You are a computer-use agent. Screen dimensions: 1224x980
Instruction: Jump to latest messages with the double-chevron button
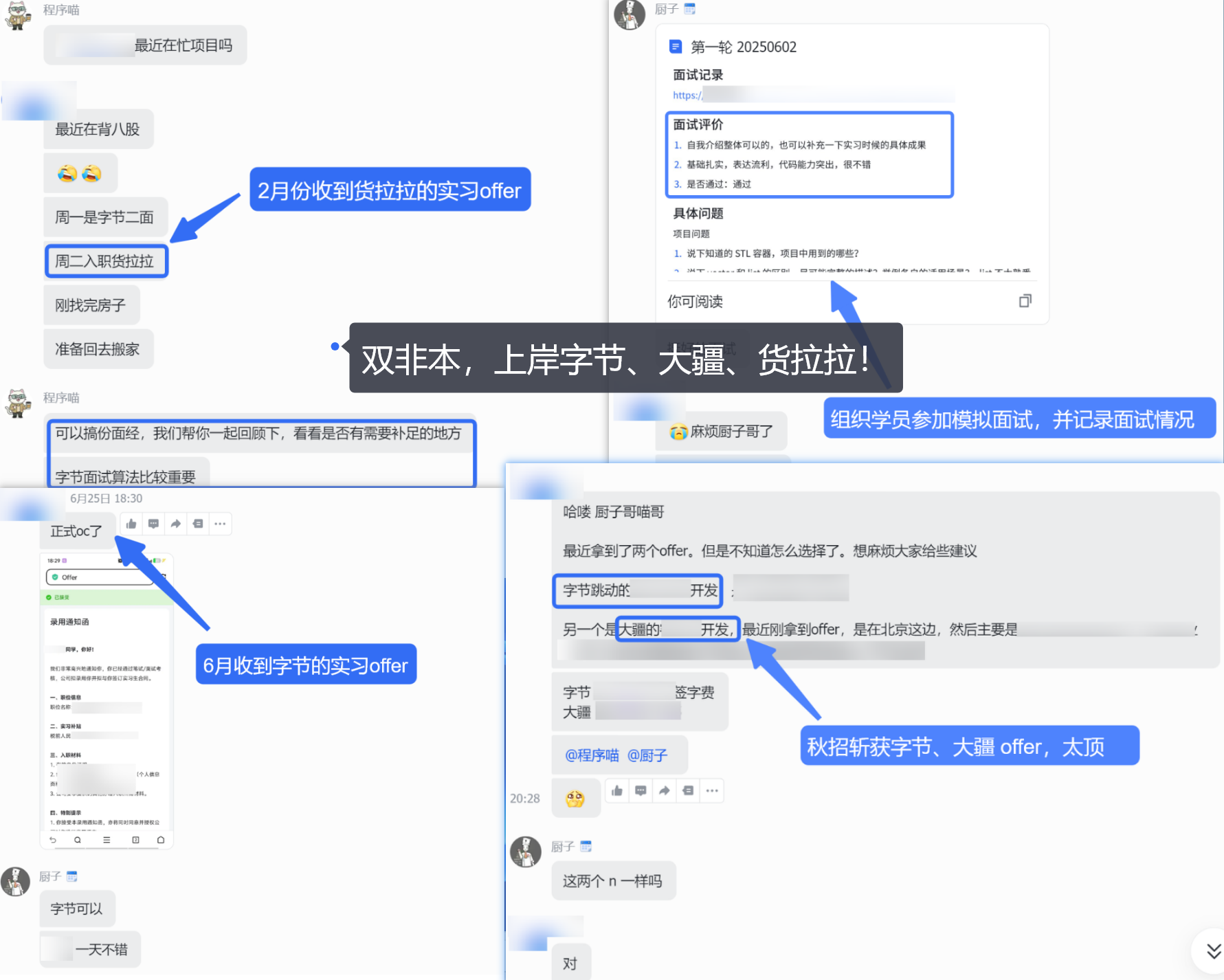[1214, 951]
